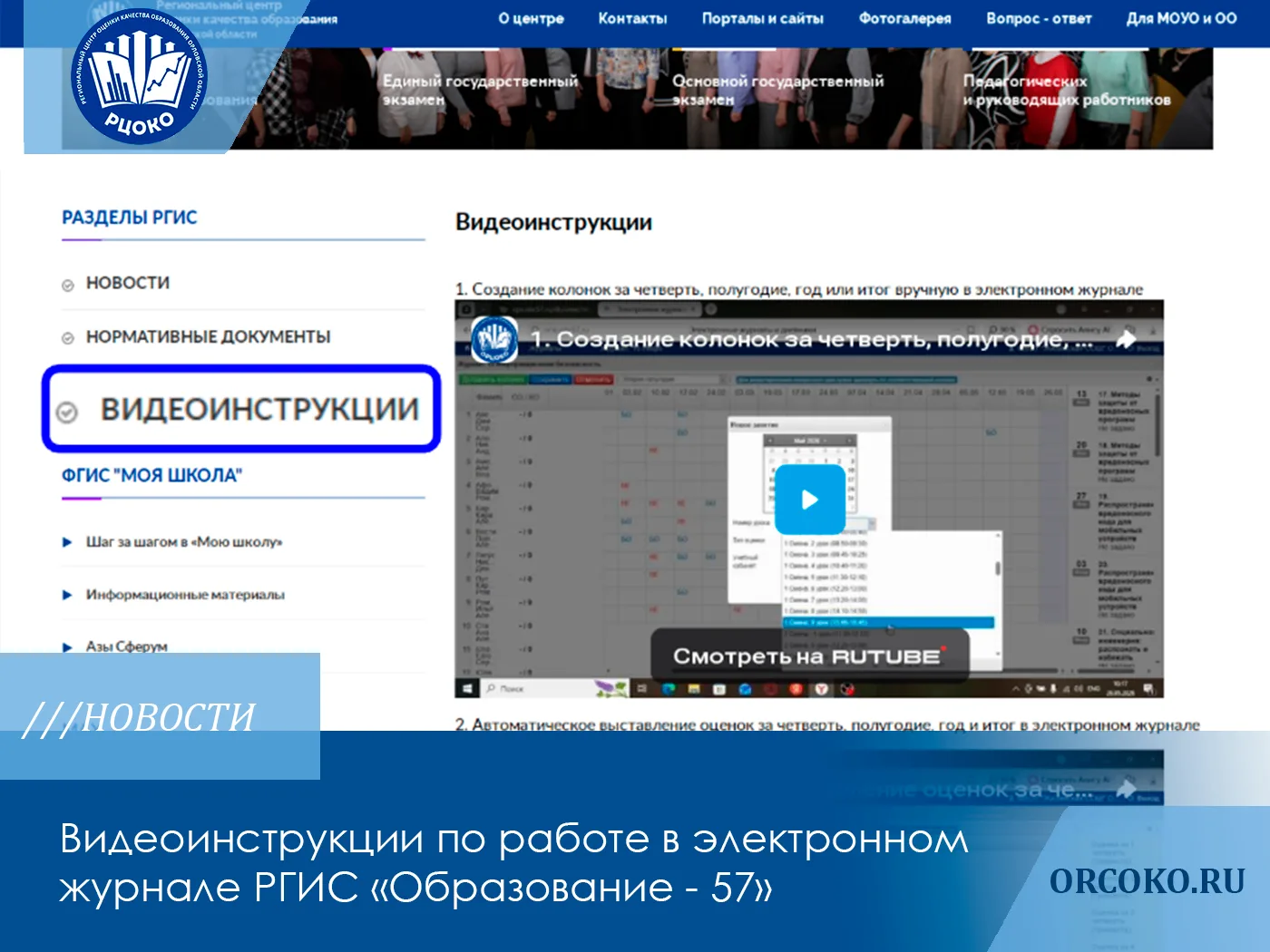Open «Информационные материалы» sidebar link
The image size is (1270, 952).
(x=185, y=595)
